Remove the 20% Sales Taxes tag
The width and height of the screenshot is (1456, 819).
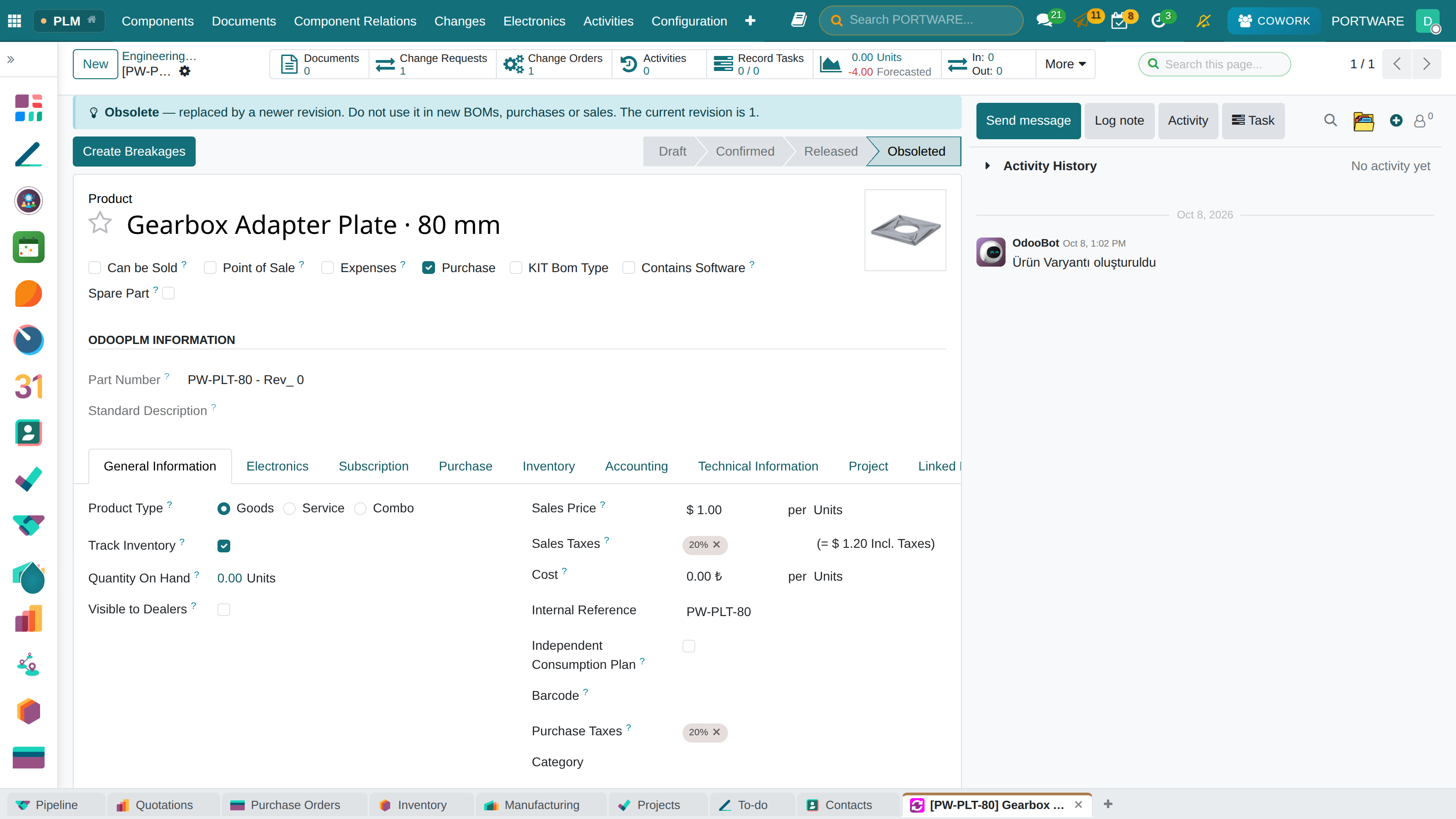click(716, 544)
